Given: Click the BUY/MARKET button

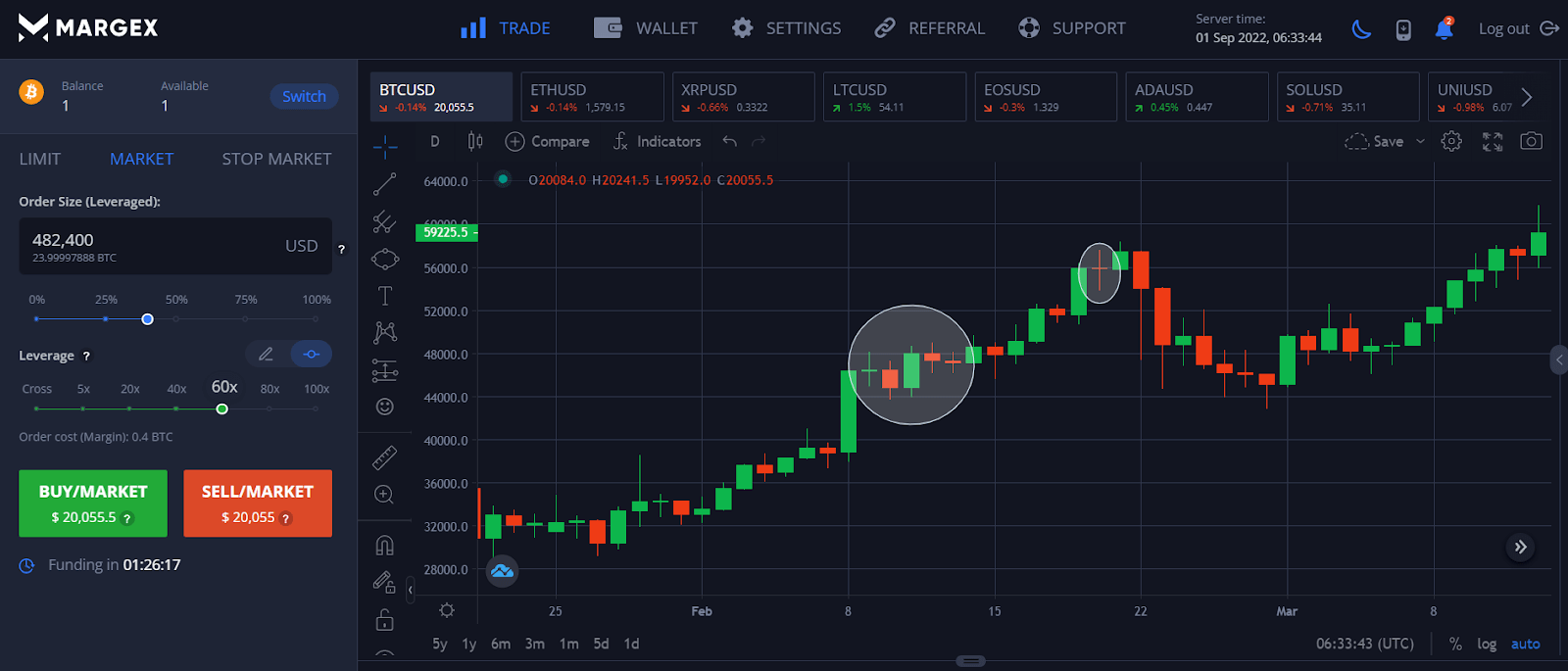Looking at the screenshot, I should [x=93, y=503].
